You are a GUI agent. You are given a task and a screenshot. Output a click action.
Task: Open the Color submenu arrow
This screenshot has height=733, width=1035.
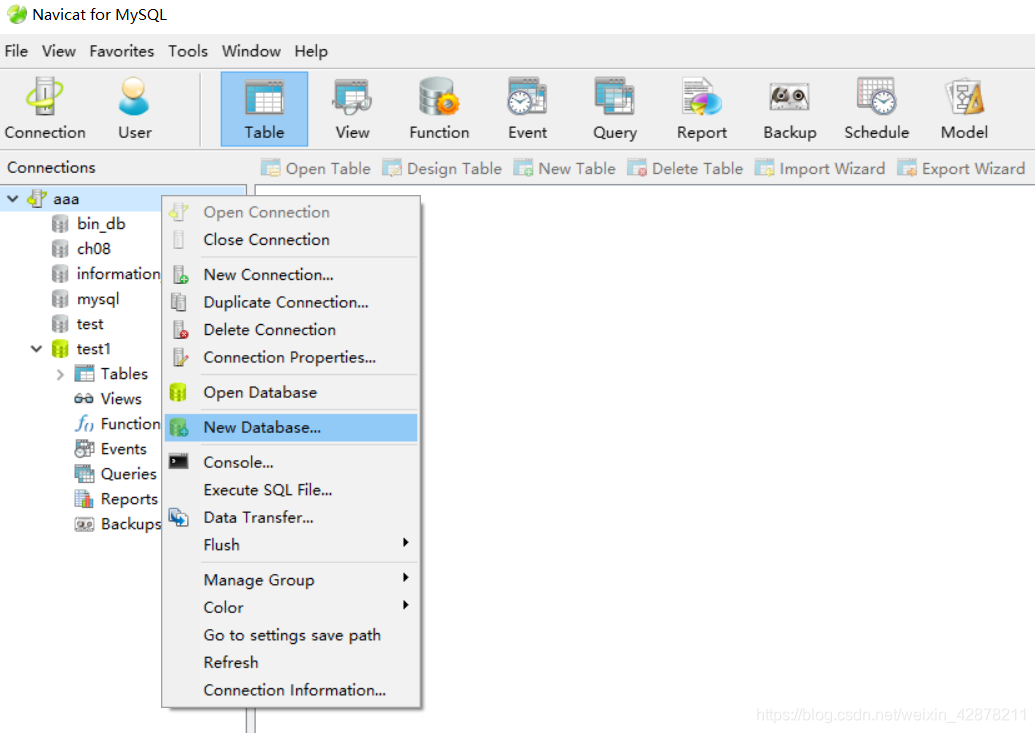[x=406, y=606]
